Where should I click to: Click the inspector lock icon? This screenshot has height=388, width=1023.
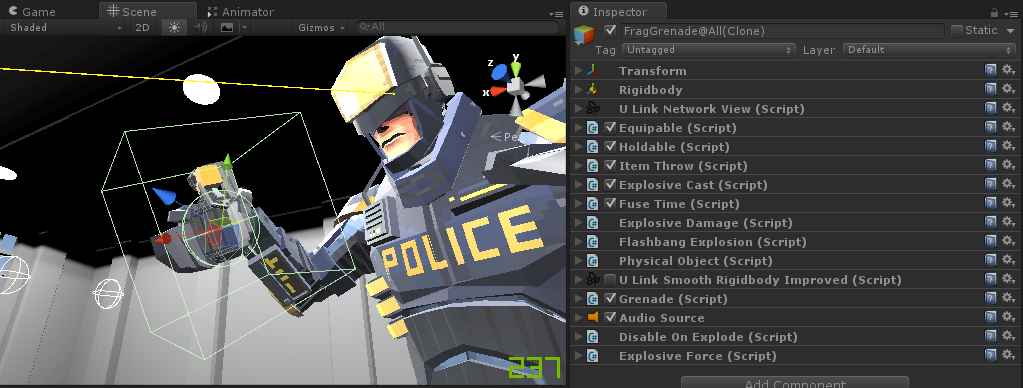click(x=994, y=13)
